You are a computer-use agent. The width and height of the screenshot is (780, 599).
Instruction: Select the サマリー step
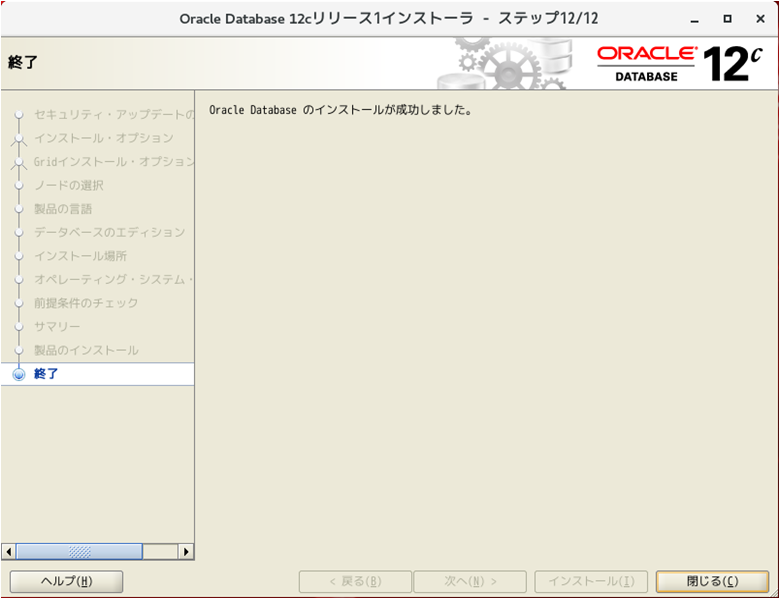[x=57, y=327]
